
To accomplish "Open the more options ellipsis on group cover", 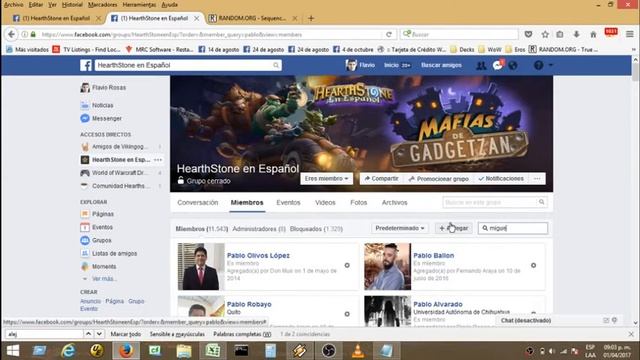I will 537,179.
